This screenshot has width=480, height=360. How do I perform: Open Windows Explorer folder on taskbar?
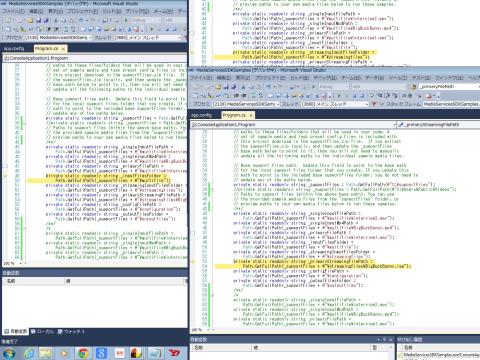(46, 353)
